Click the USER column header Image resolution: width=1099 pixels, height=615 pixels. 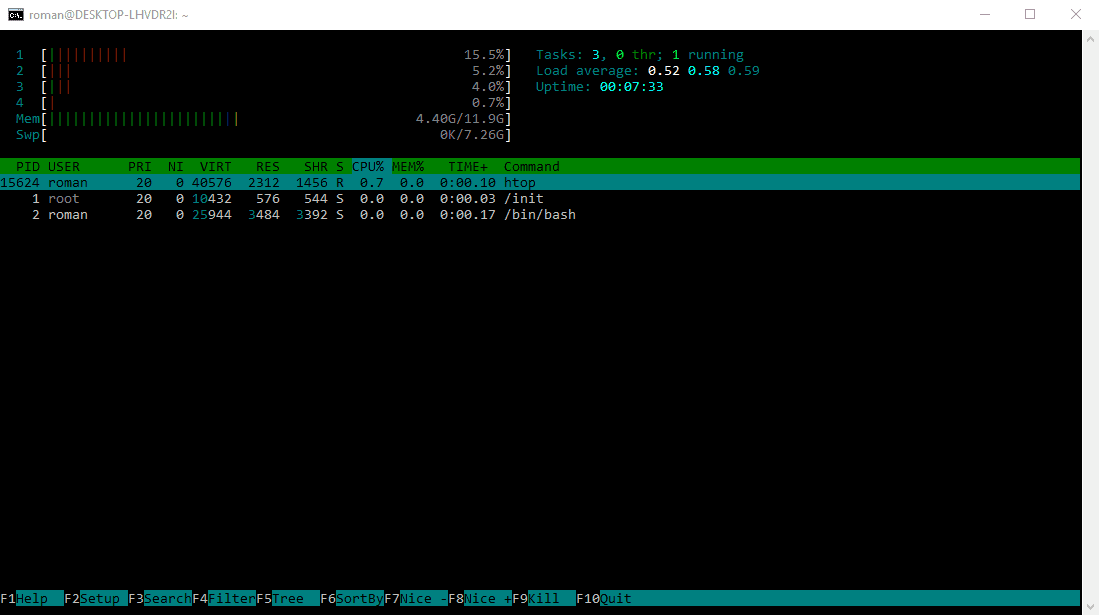[x=64, y=166]
